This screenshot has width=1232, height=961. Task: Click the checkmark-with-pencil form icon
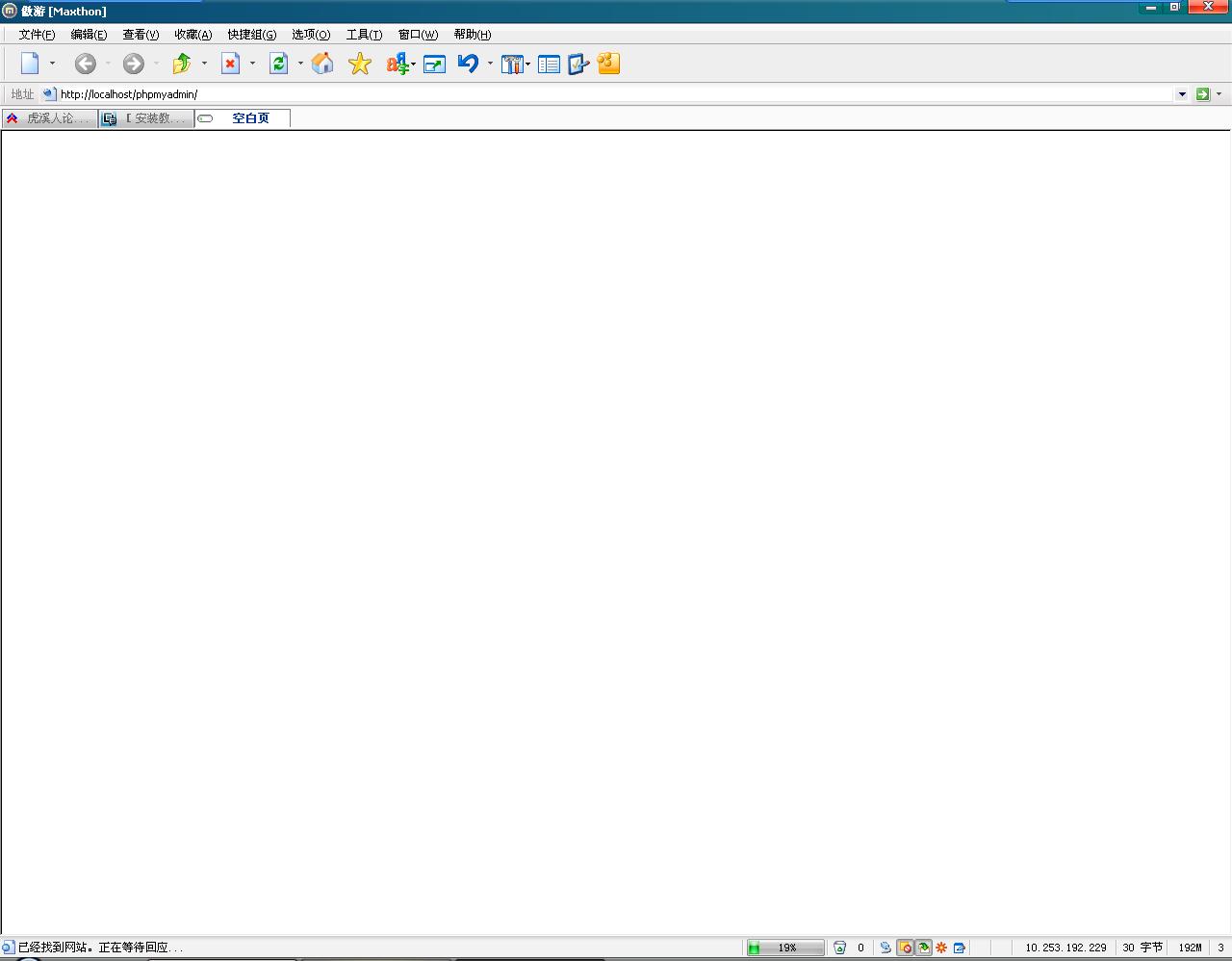pos(578,65)
